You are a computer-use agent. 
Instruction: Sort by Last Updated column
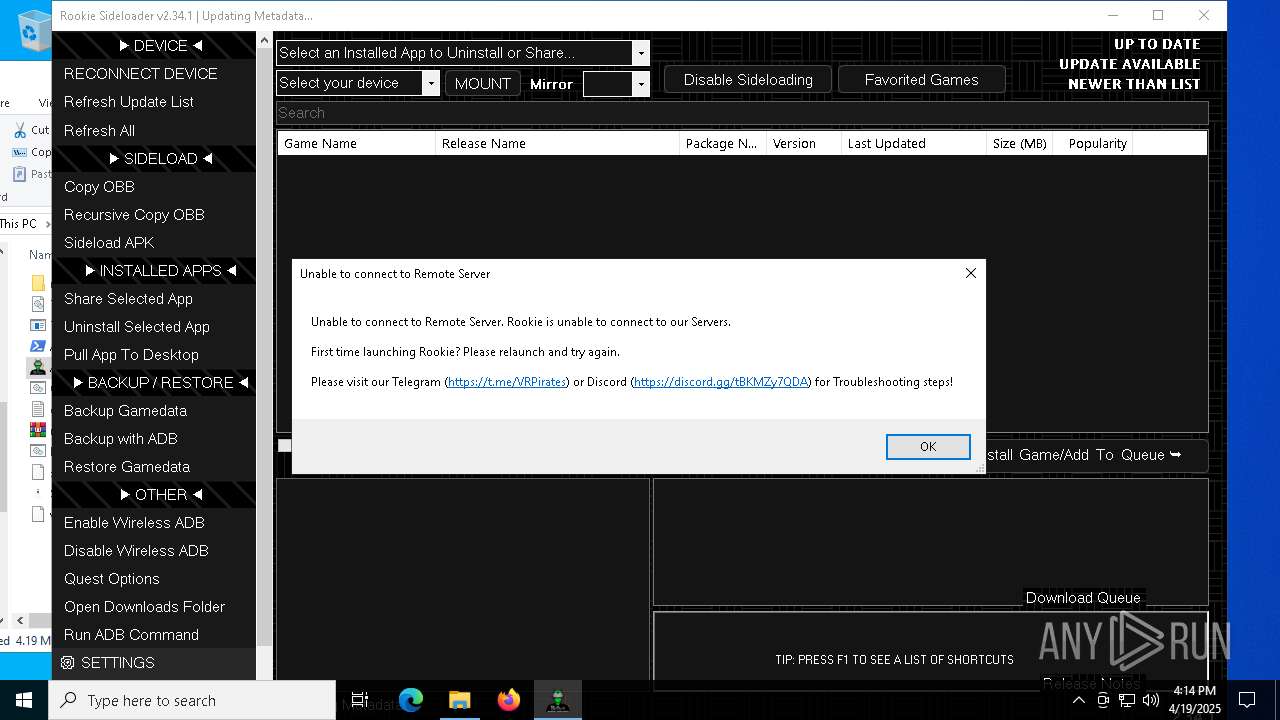(x=914, y=143)
